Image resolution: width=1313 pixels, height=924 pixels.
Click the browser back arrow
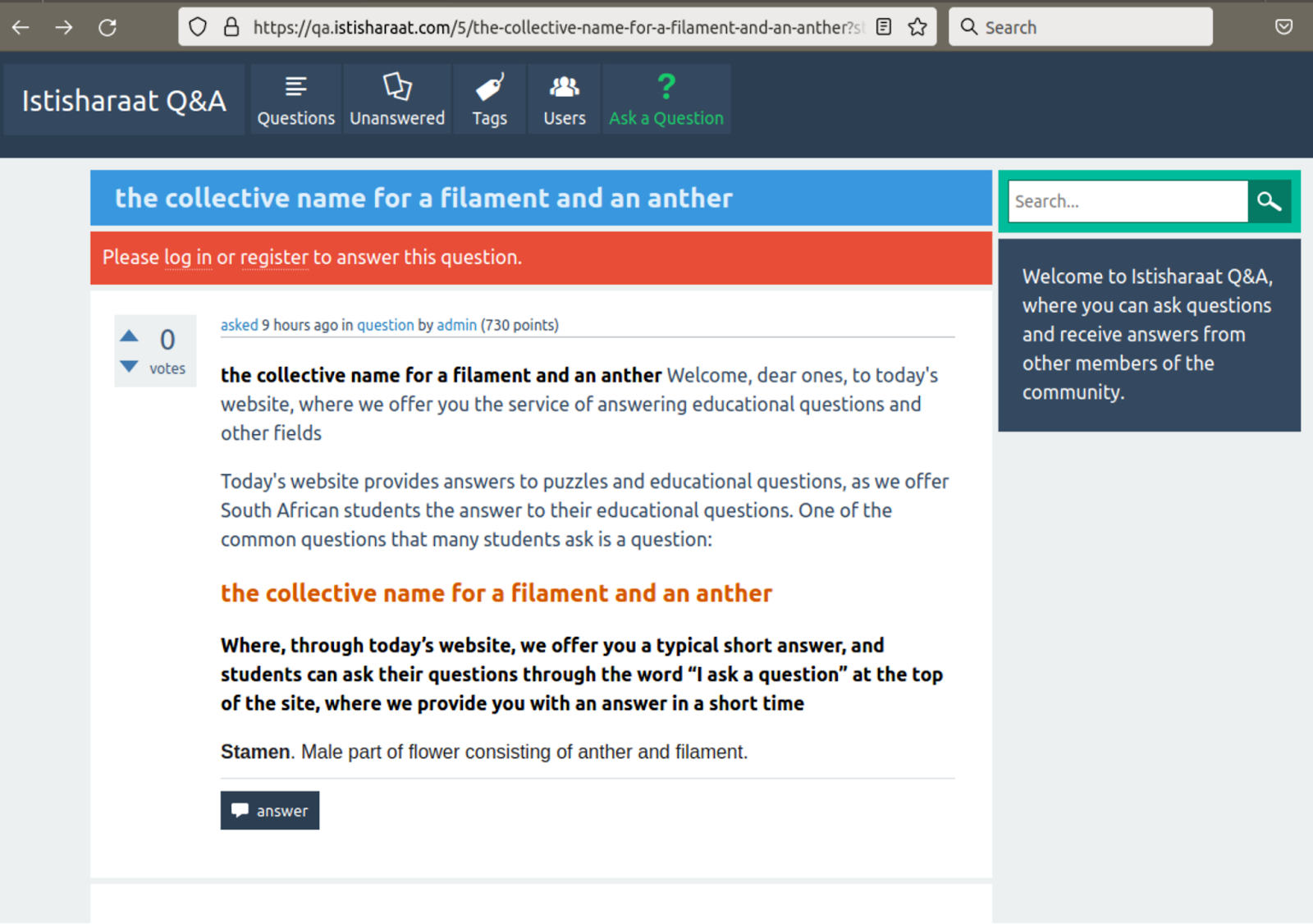(21, 27)
